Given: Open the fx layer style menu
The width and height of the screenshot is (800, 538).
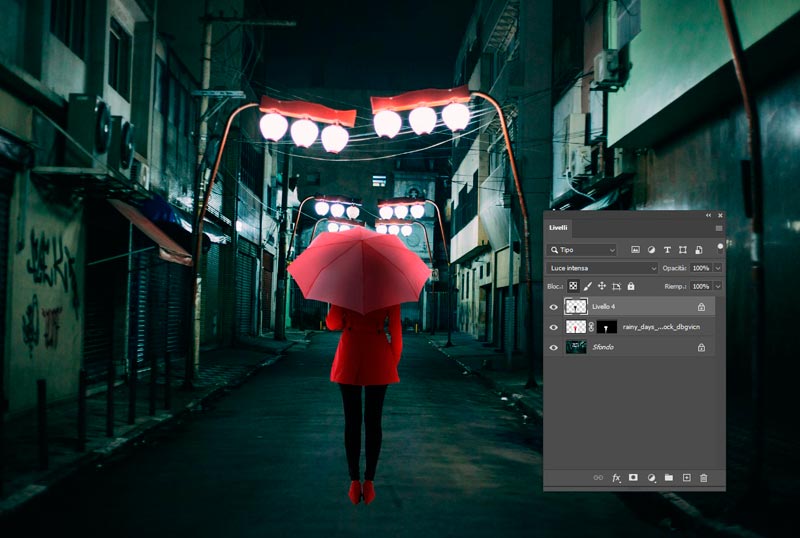Looking at the screenshot, I should click(616, 478).
